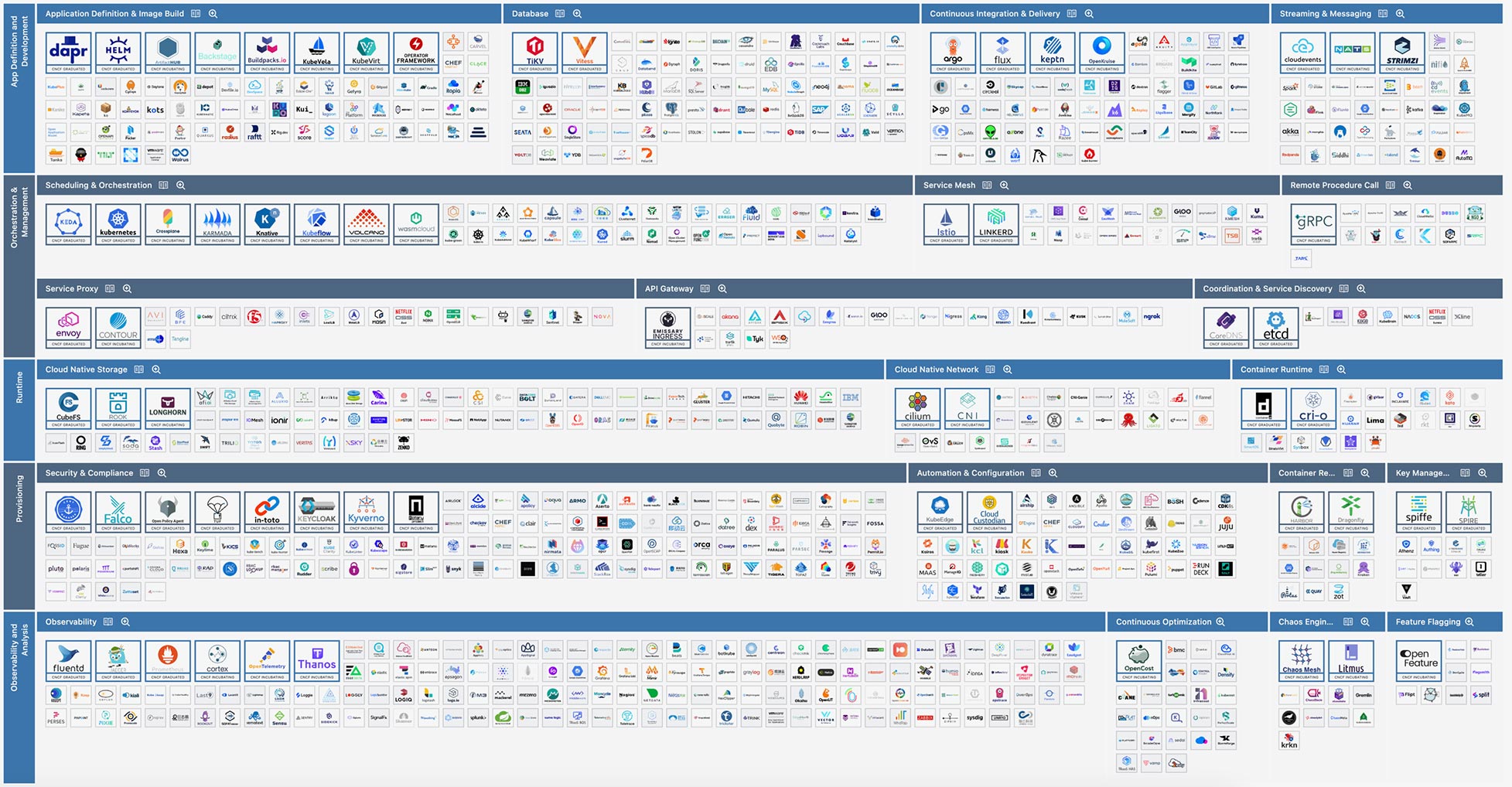The height and width of the screenshot is (787, 1512).
Task: Open the Emissary Ingress card
Action: point(668,328)
